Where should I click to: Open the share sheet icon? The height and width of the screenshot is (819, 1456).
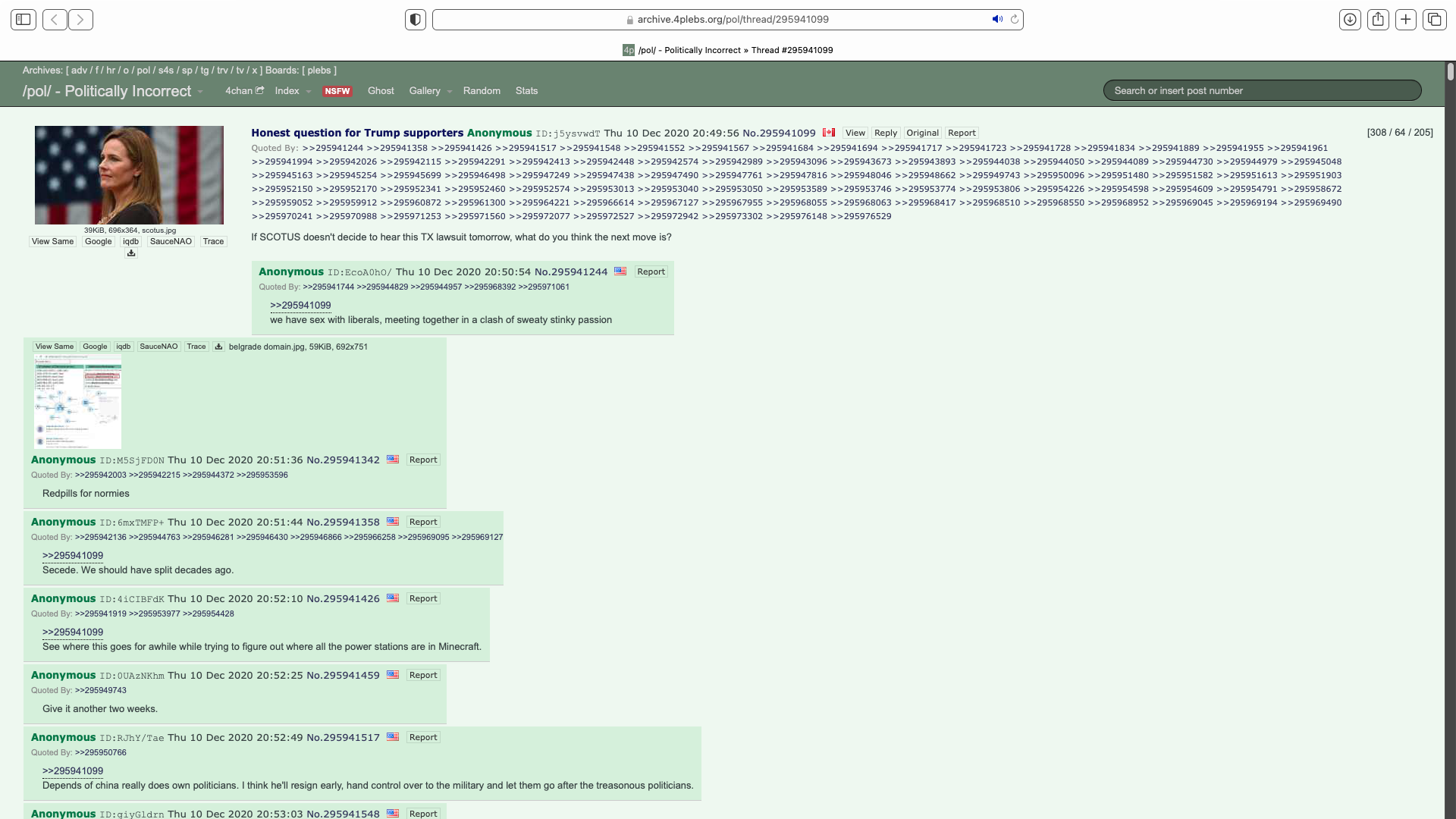point(1379,19)
